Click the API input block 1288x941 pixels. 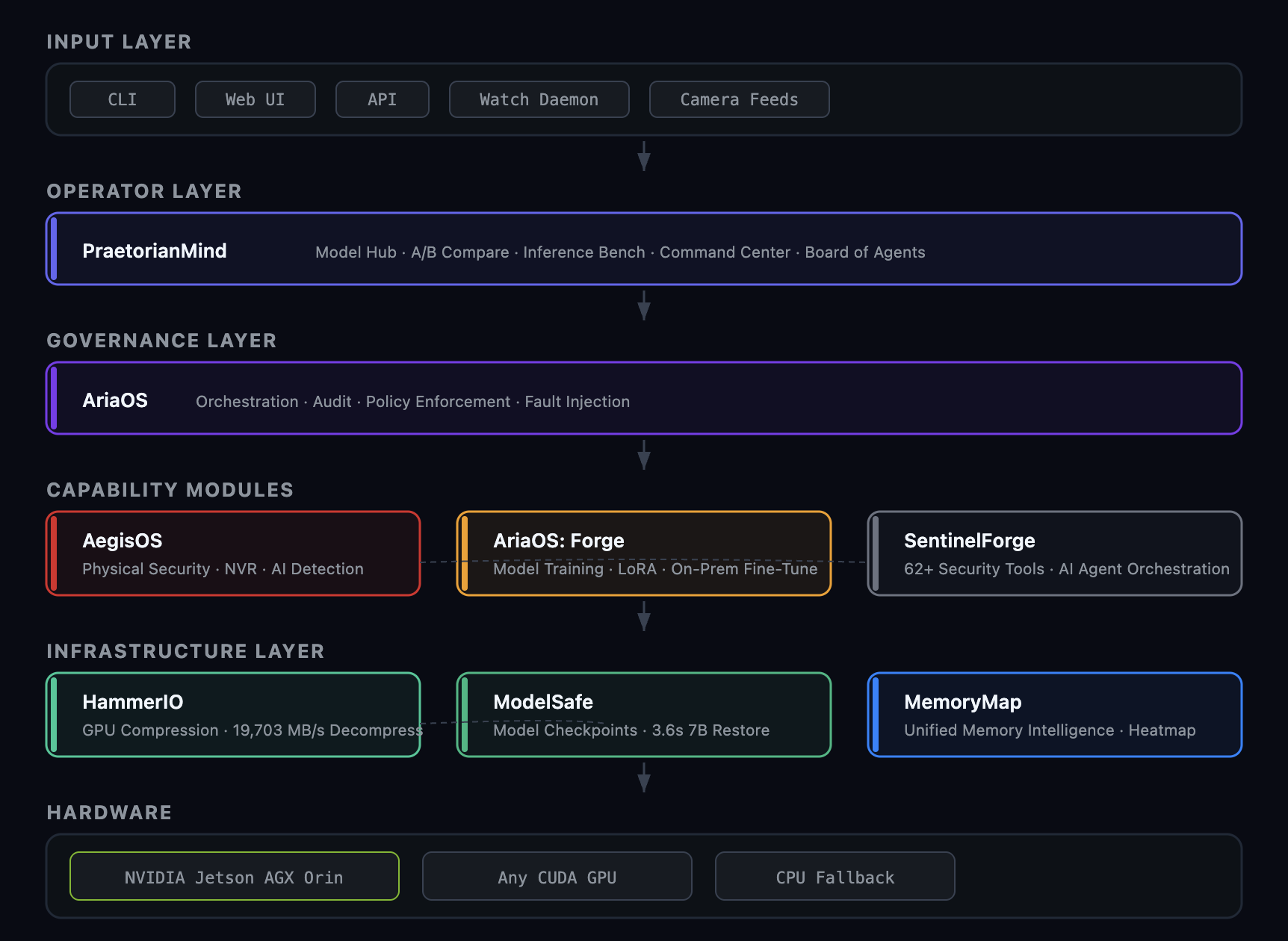tap(382, 99)
